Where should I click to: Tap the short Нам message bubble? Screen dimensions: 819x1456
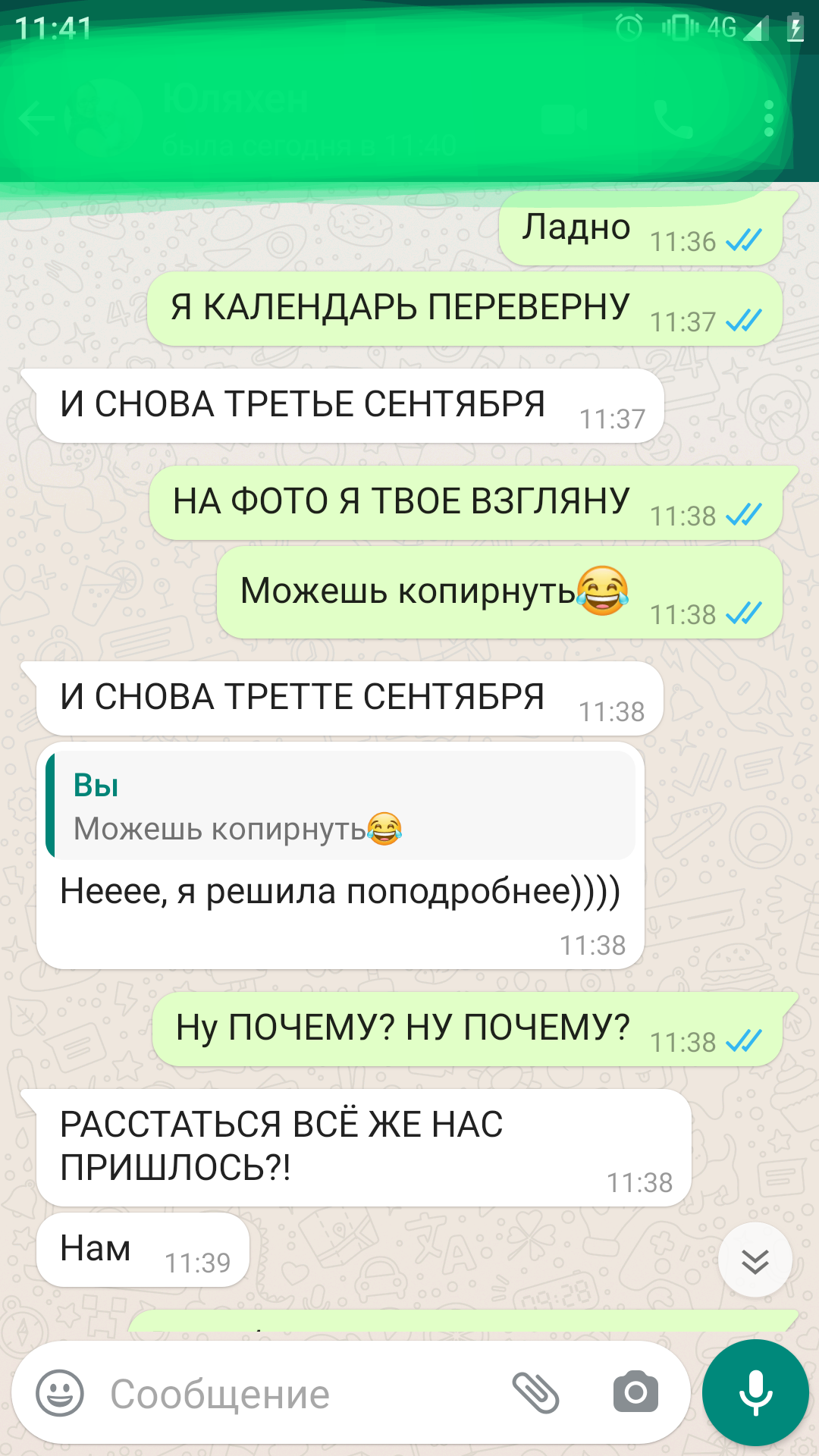143,1249
